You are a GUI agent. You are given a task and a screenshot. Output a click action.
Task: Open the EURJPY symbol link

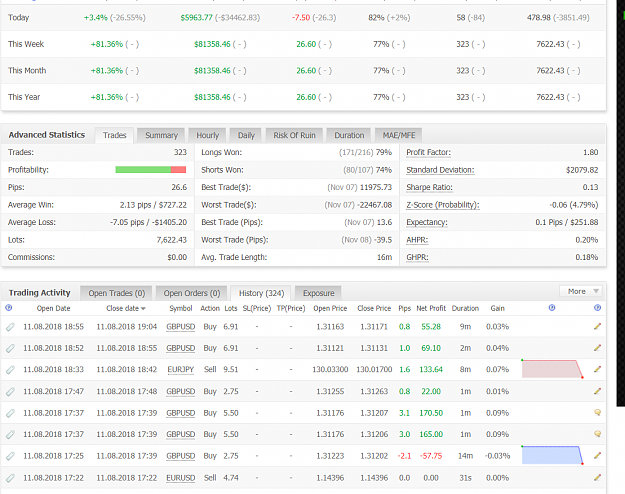point(181,370)
